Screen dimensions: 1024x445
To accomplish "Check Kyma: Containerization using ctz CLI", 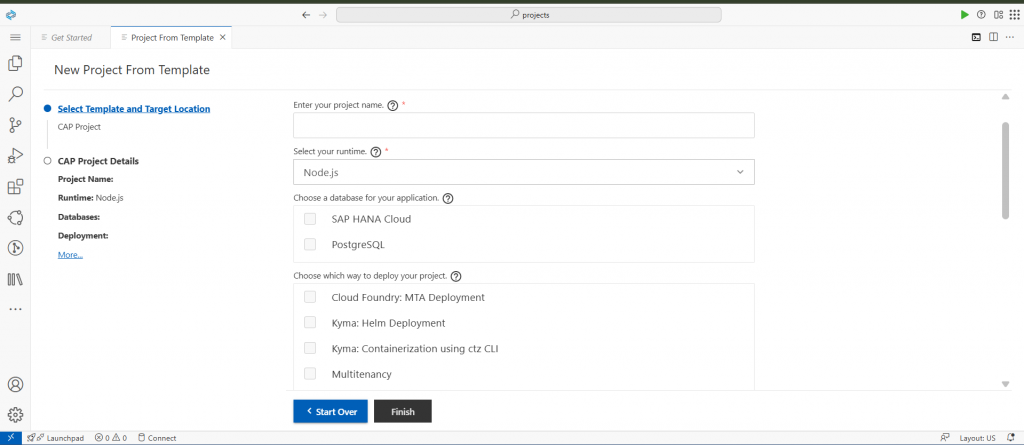I will [x=310, y=348].
